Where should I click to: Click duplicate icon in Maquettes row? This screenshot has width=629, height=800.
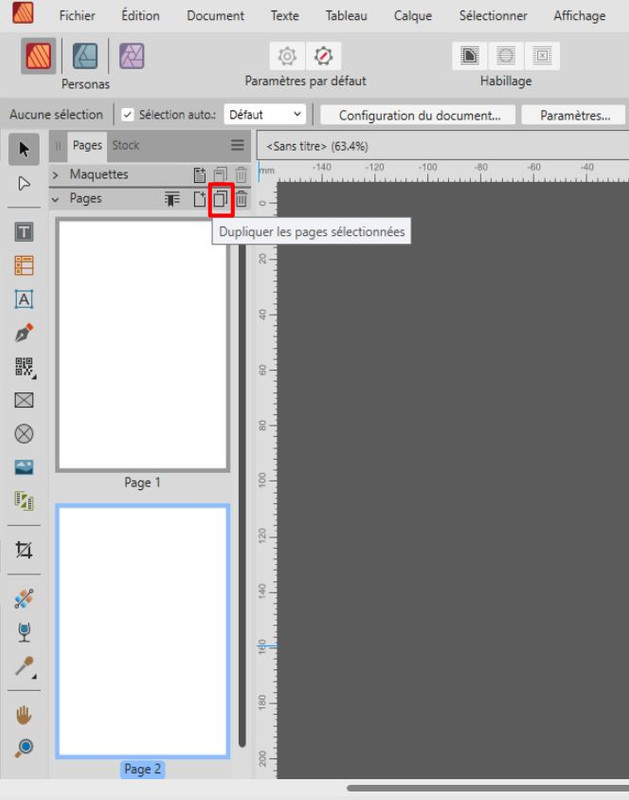tap(220, 175)
